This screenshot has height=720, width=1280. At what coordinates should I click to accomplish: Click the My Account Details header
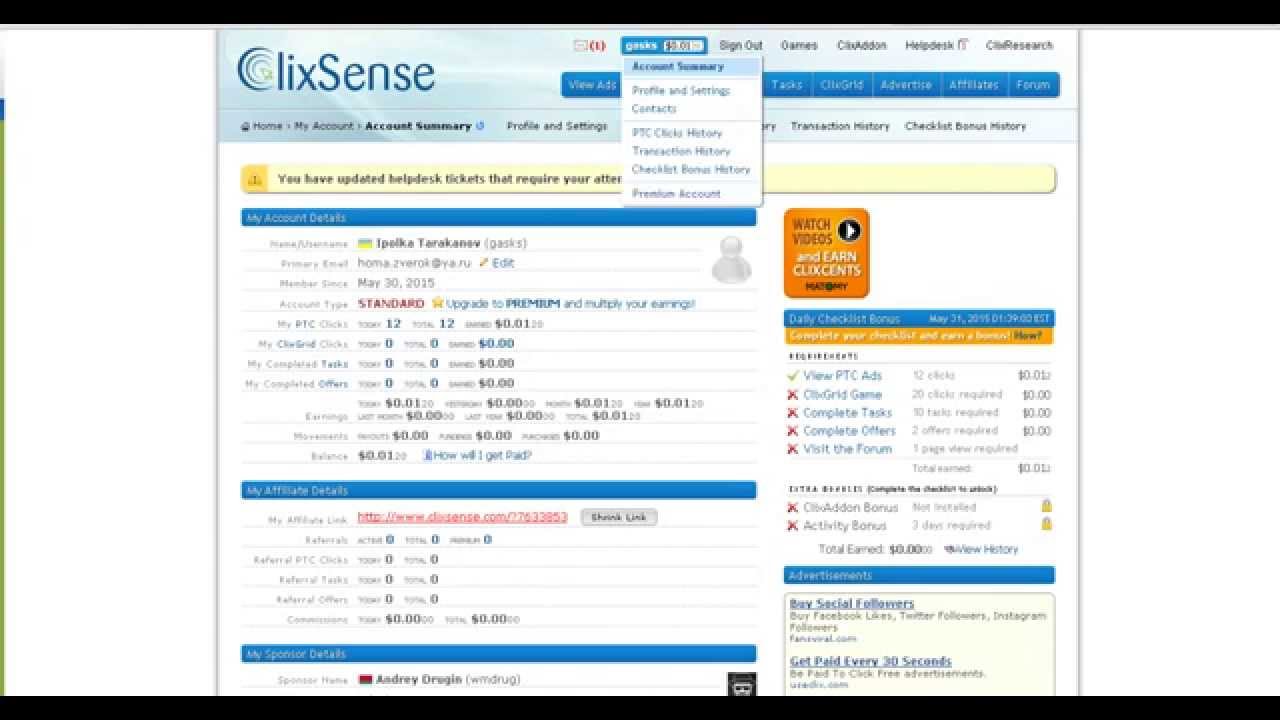coord(499,218)
